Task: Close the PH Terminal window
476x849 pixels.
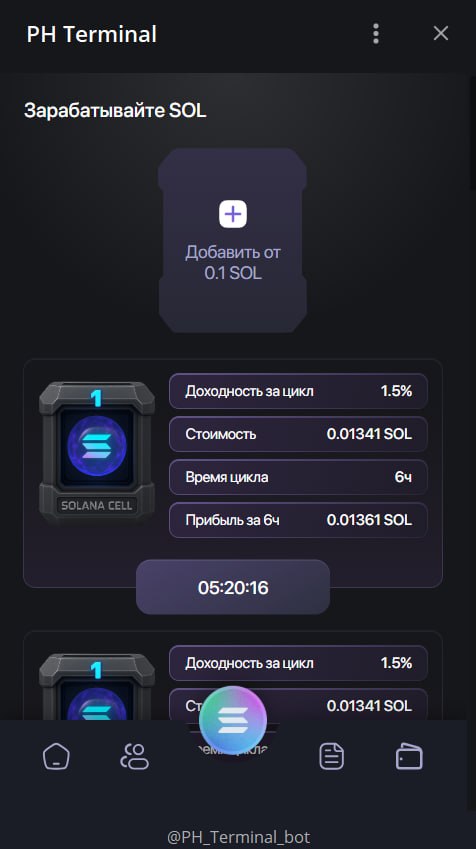Action: click(441, 34)
